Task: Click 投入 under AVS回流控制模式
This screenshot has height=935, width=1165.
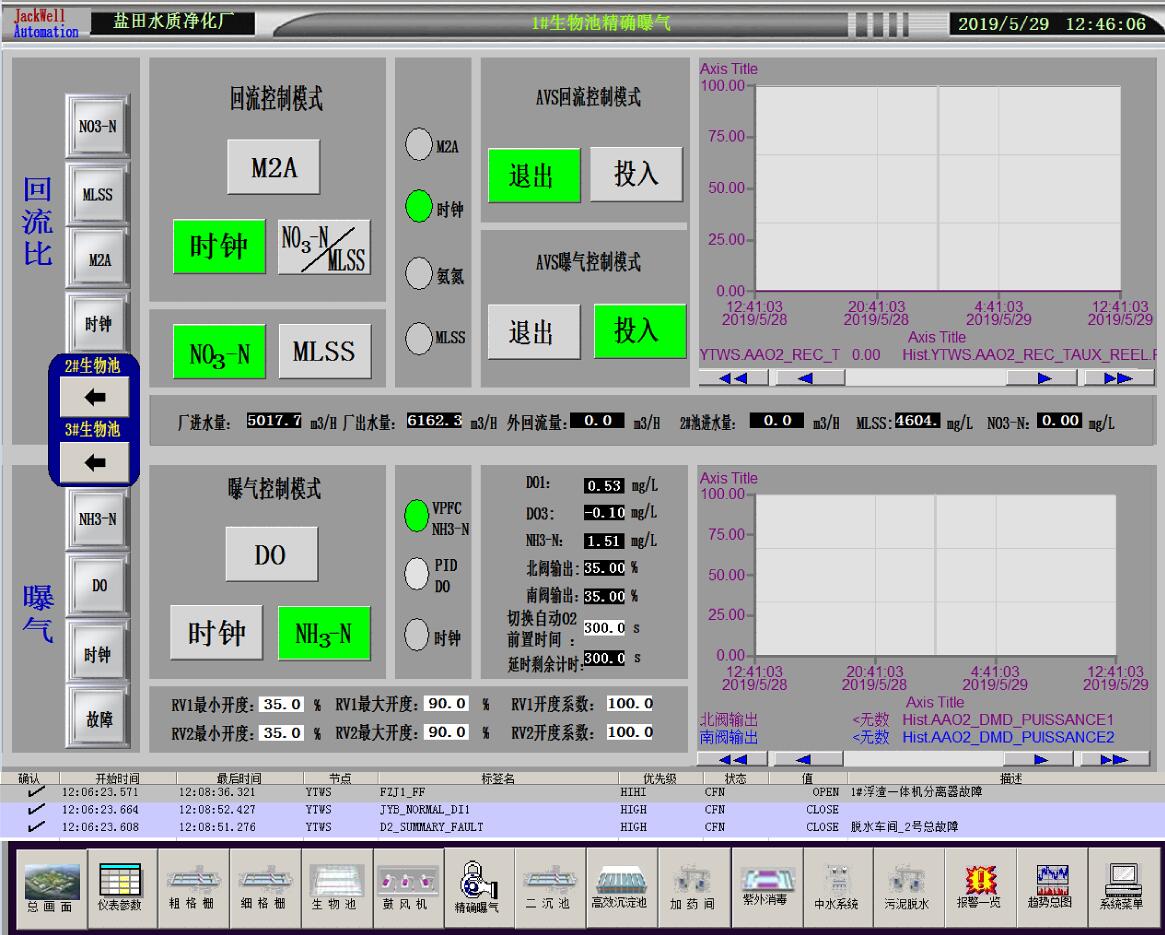Action: [636, 174]
